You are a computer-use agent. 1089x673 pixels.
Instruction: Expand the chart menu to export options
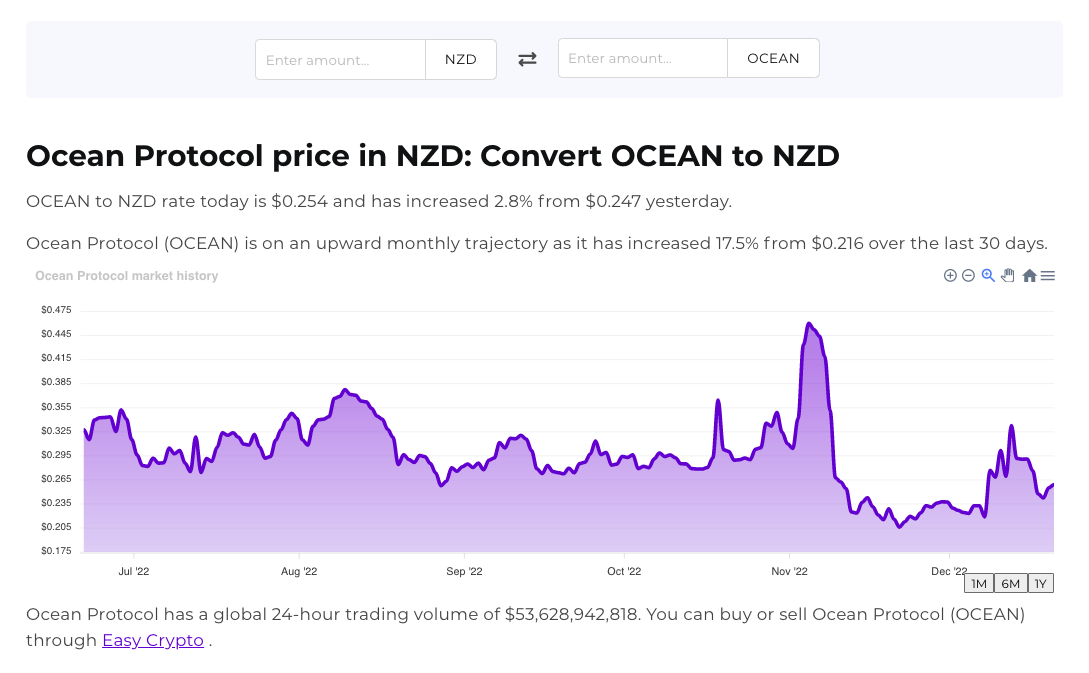[1048, 275]
